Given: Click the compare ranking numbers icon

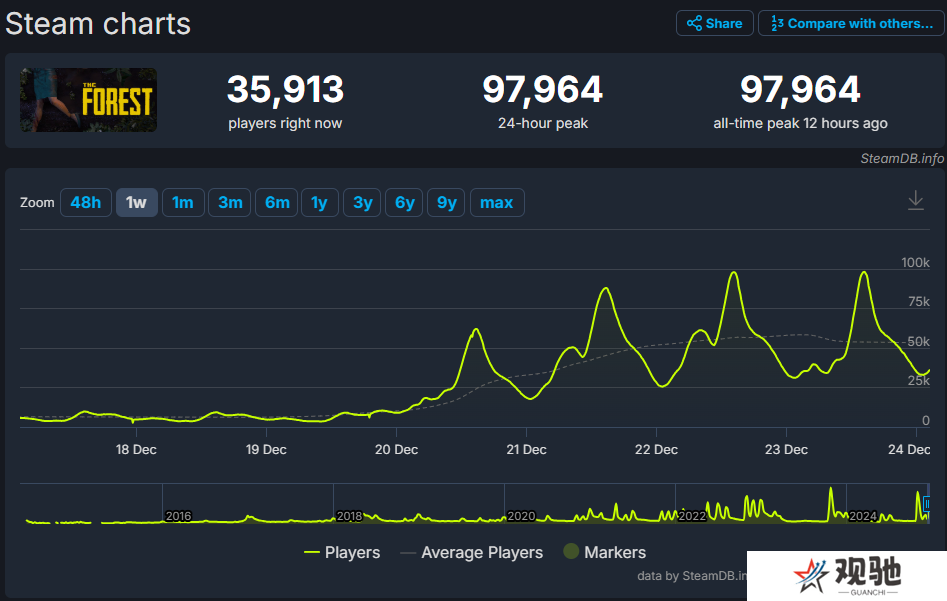Looking at the screenshot, I should pos(777,24).
